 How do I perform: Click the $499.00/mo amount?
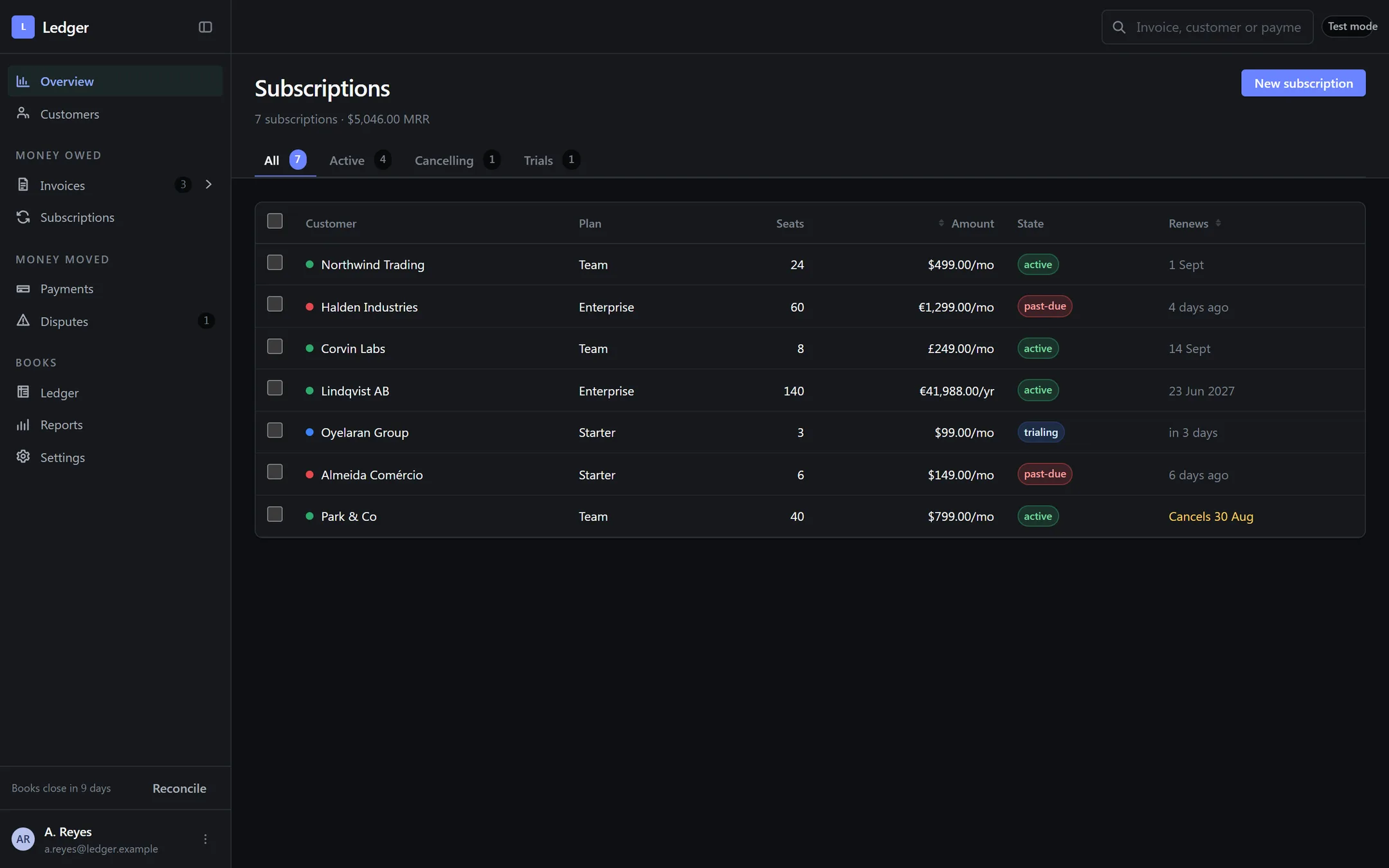[x=961, y=265]
